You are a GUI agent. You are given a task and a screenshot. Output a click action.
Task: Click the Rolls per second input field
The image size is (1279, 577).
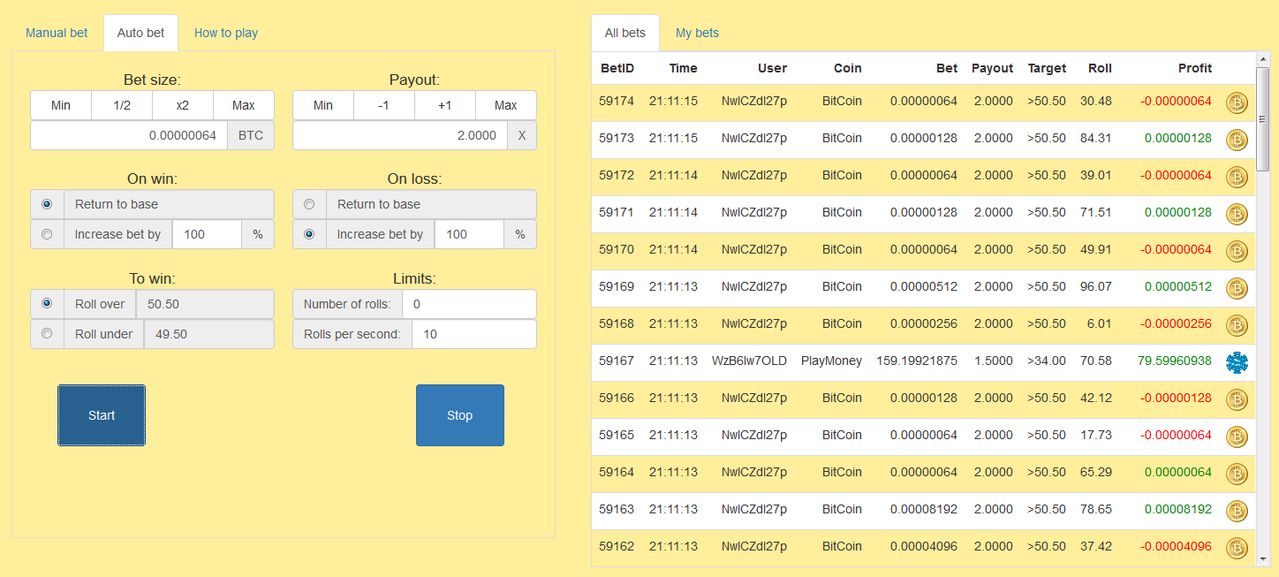(473, 334)
